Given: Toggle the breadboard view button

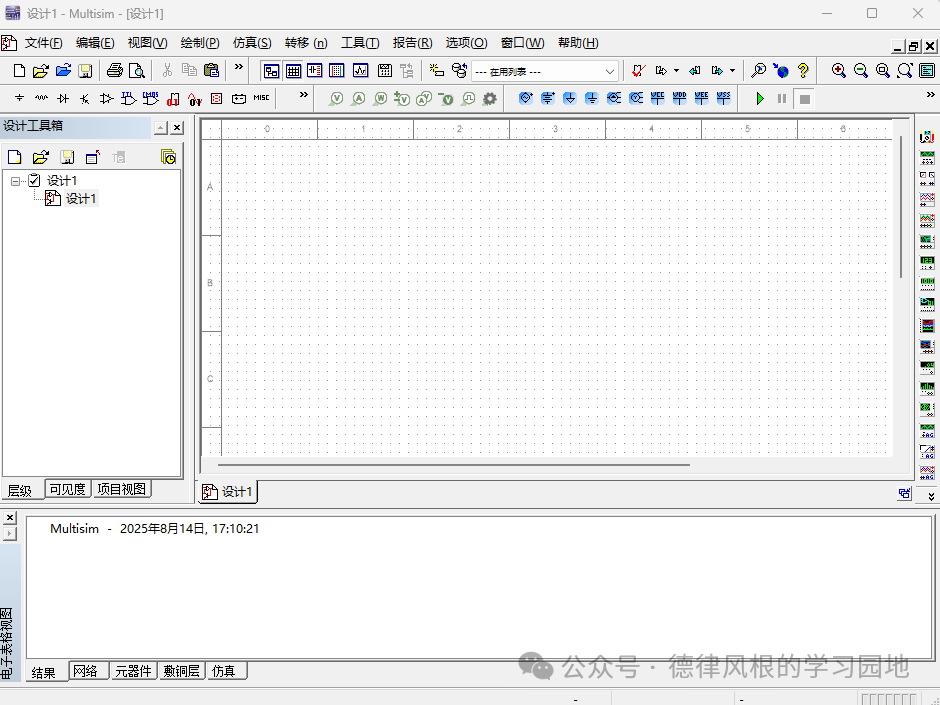Looking at the screenshot, I should tap(337, 71).
